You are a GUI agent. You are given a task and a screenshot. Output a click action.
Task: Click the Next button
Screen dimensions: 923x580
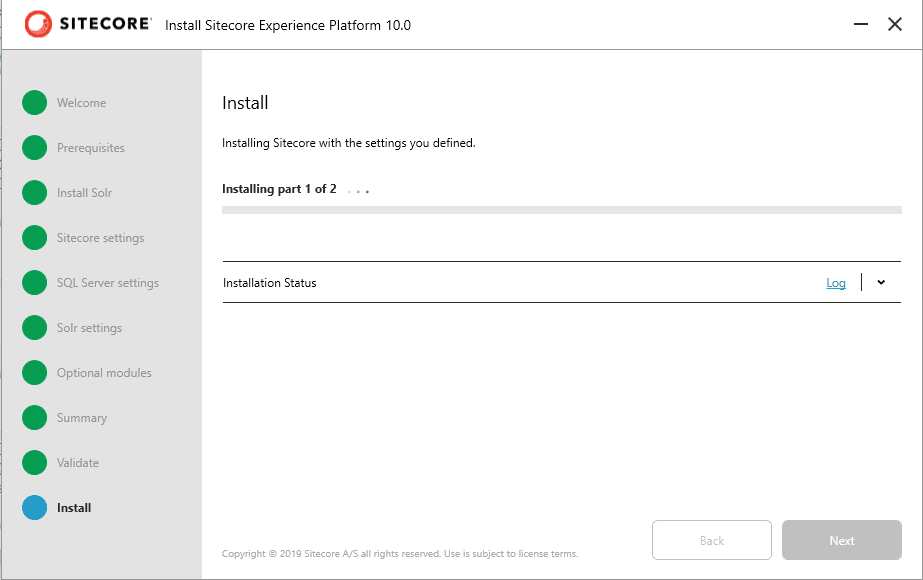point(842,540)
